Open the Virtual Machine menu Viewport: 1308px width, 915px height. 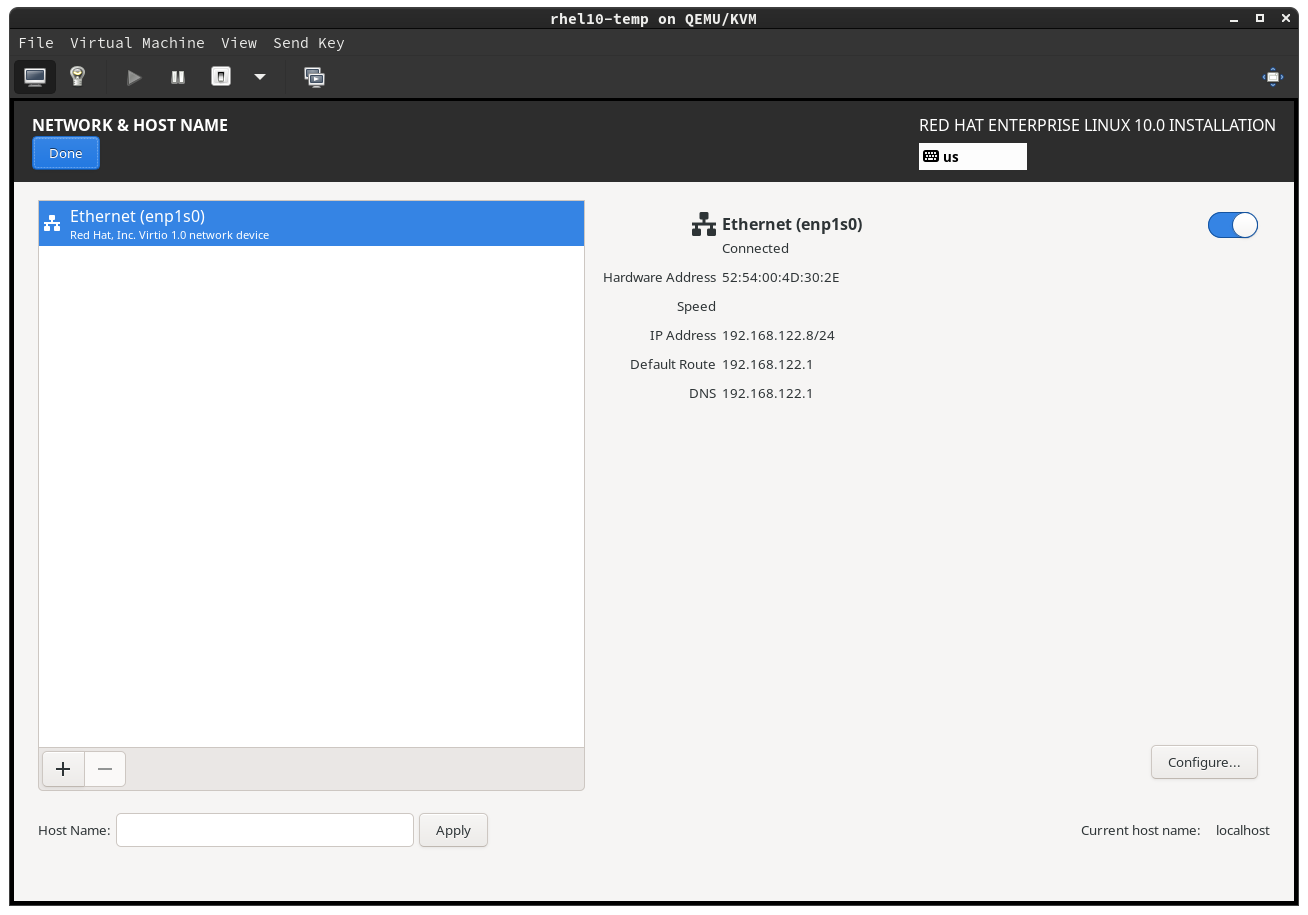pos(137,43)
